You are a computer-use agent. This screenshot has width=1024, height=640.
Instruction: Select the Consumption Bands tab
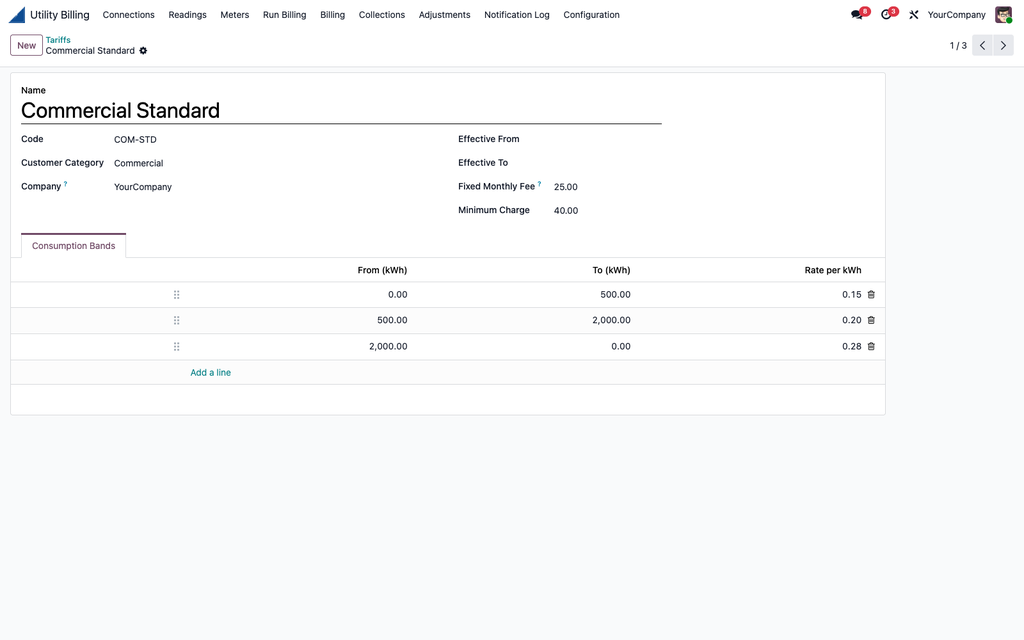[x=73, y=246]
